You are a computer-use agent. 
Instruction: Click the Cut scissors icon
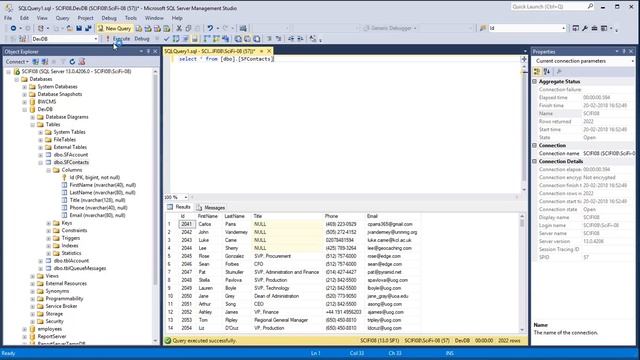pyautogui.click(x=179, y=28)
